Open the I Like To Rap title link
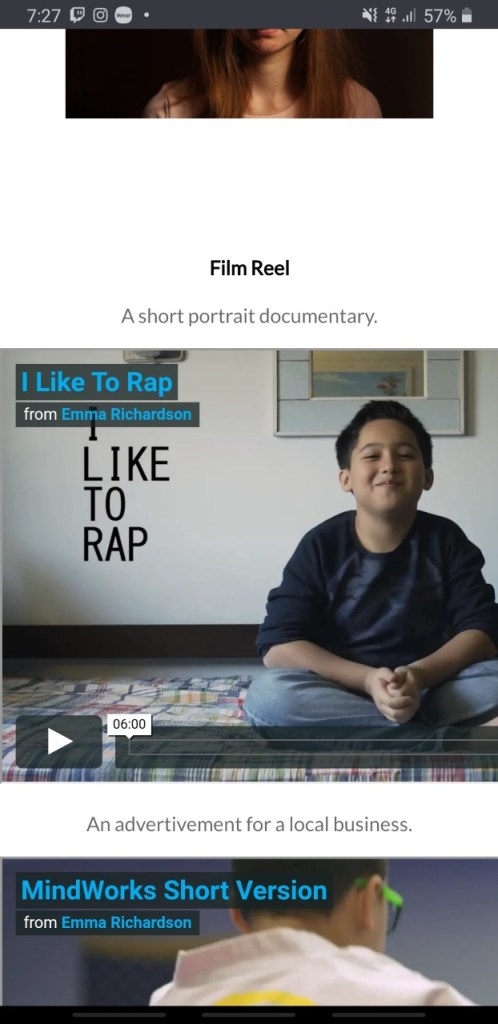The width and height of the screenshot is (498, 1024). pos(97,382)
